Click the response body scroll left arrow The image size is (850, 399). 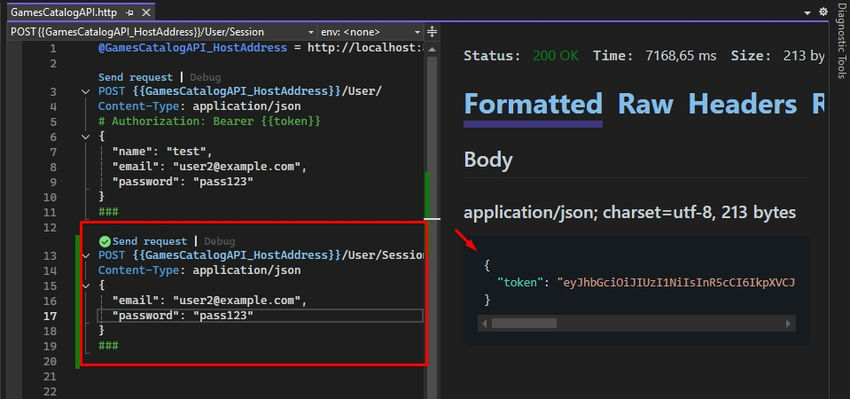(485, 324)
